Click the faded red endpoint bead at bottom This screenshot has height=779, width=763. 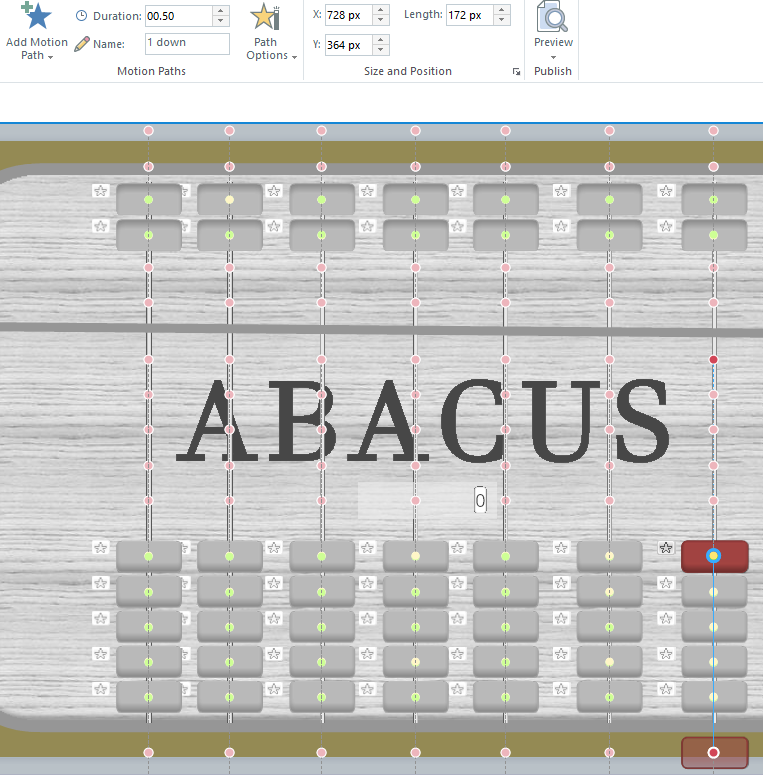[x=714, y=753]
